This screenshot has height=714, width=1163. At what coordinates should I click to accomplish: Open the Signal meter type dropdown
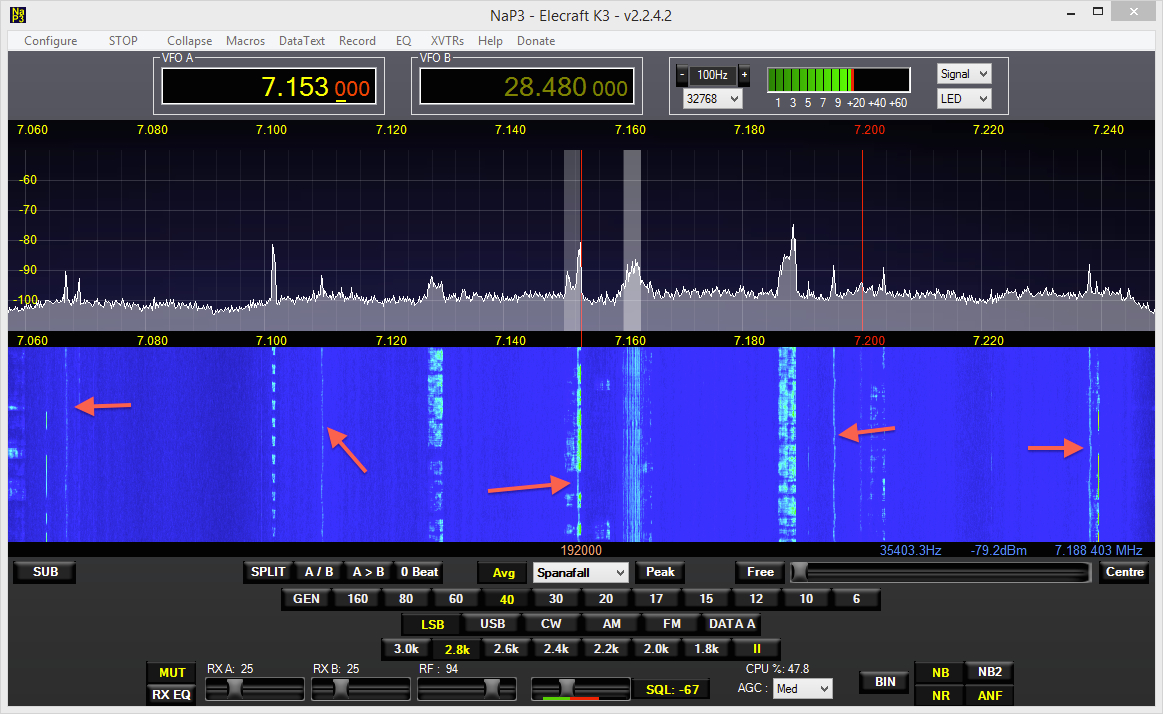pos(964,74)
